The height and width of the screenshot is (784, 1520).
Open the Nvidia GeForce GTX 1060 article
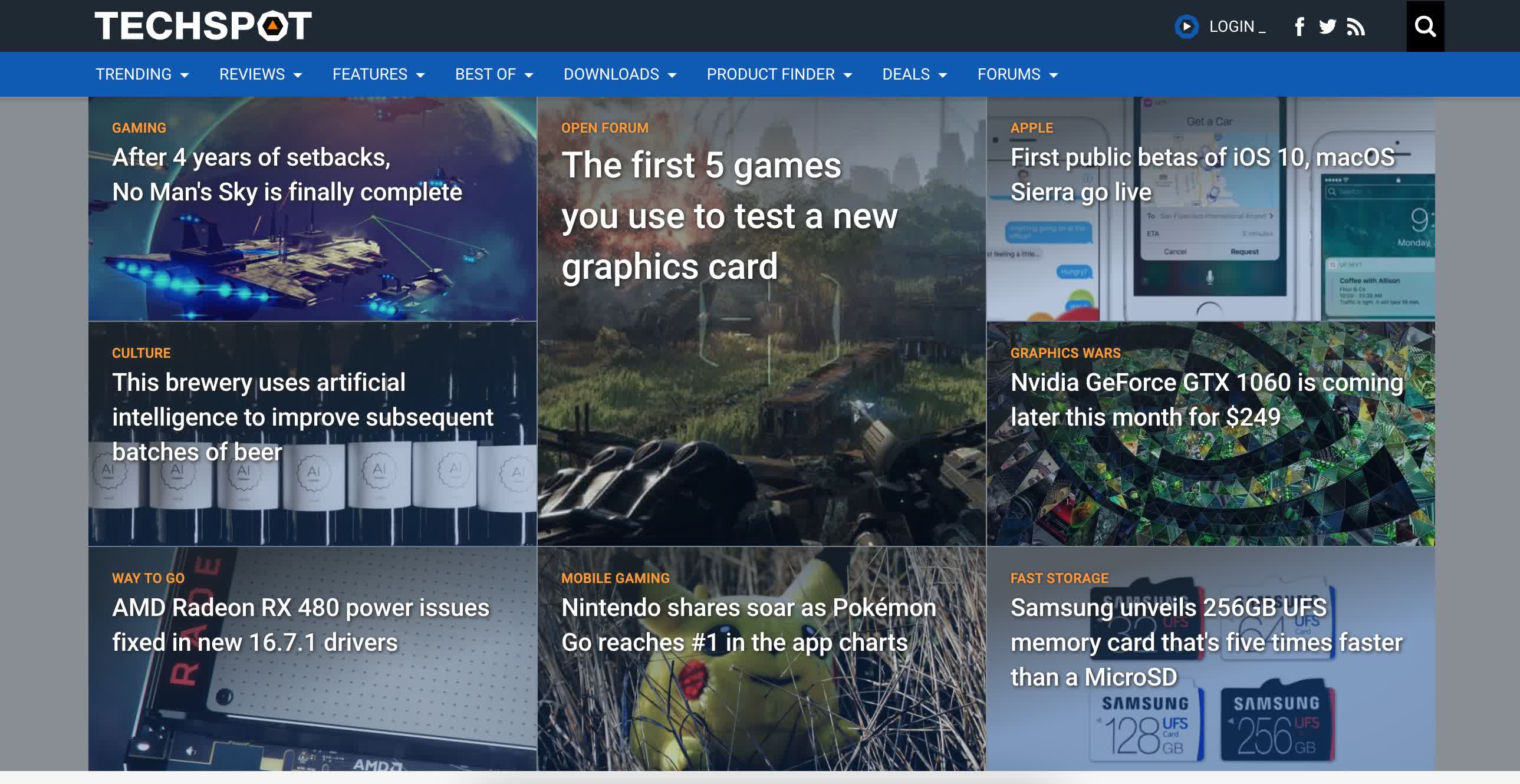click(x=1207, y=400)
